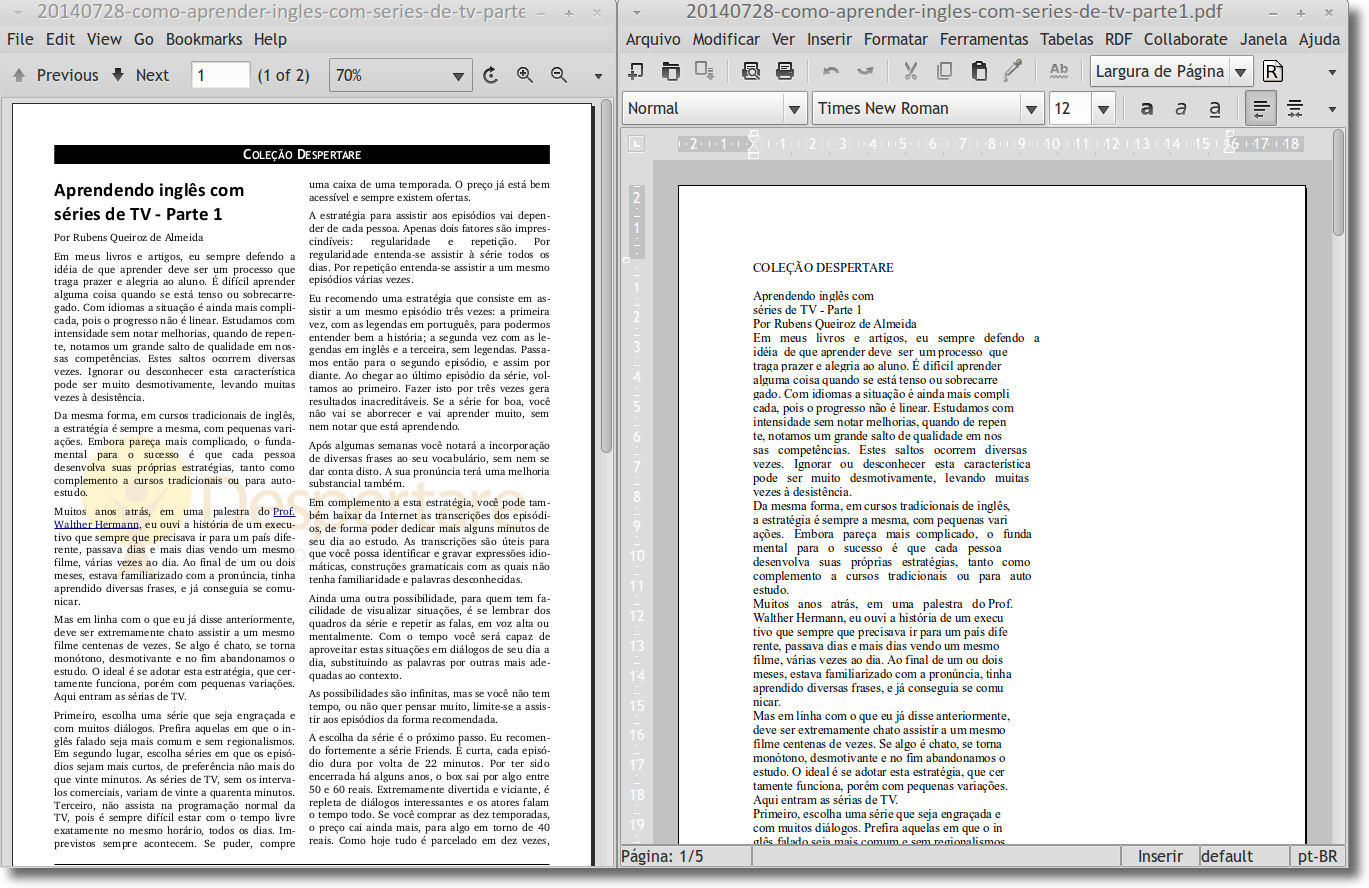Image resolution: width=1369 pixels, height=888 pixels.
Task: Click the Open file icon in AbiWord
Action: point(670,71)
